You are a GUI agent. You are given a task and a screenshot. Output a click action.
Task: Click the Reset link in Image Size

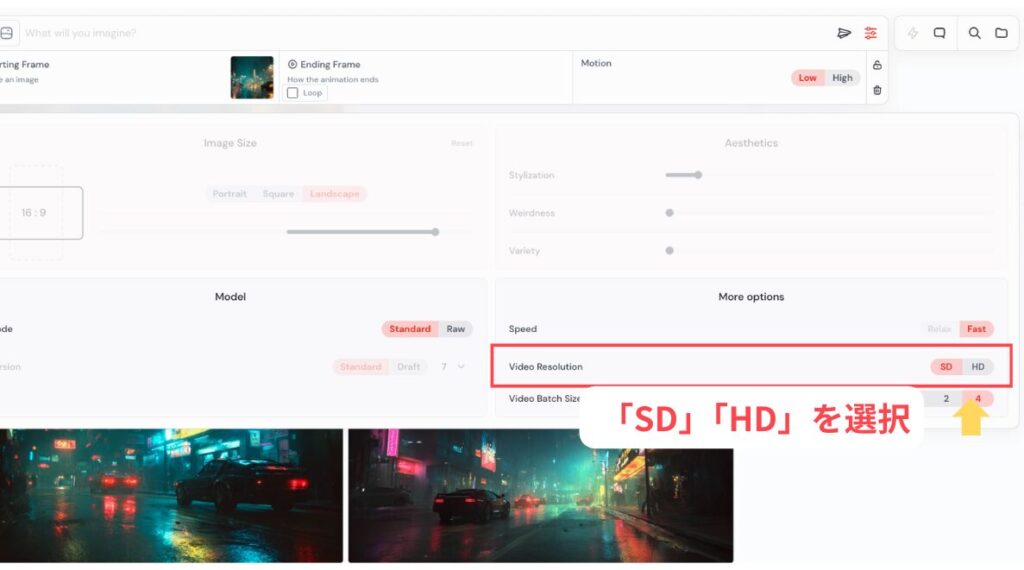click(462, 144)
